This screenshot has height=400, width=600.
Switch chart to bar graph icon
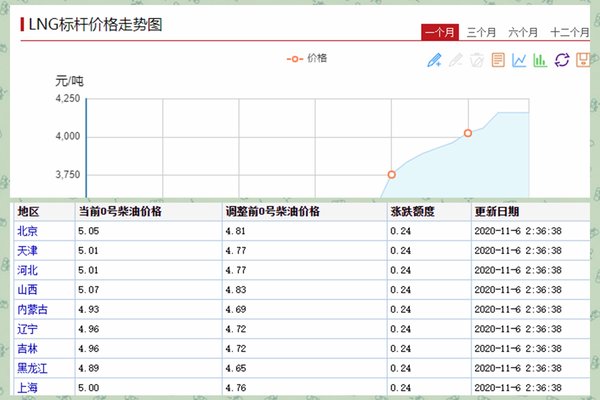click(540, 60)
